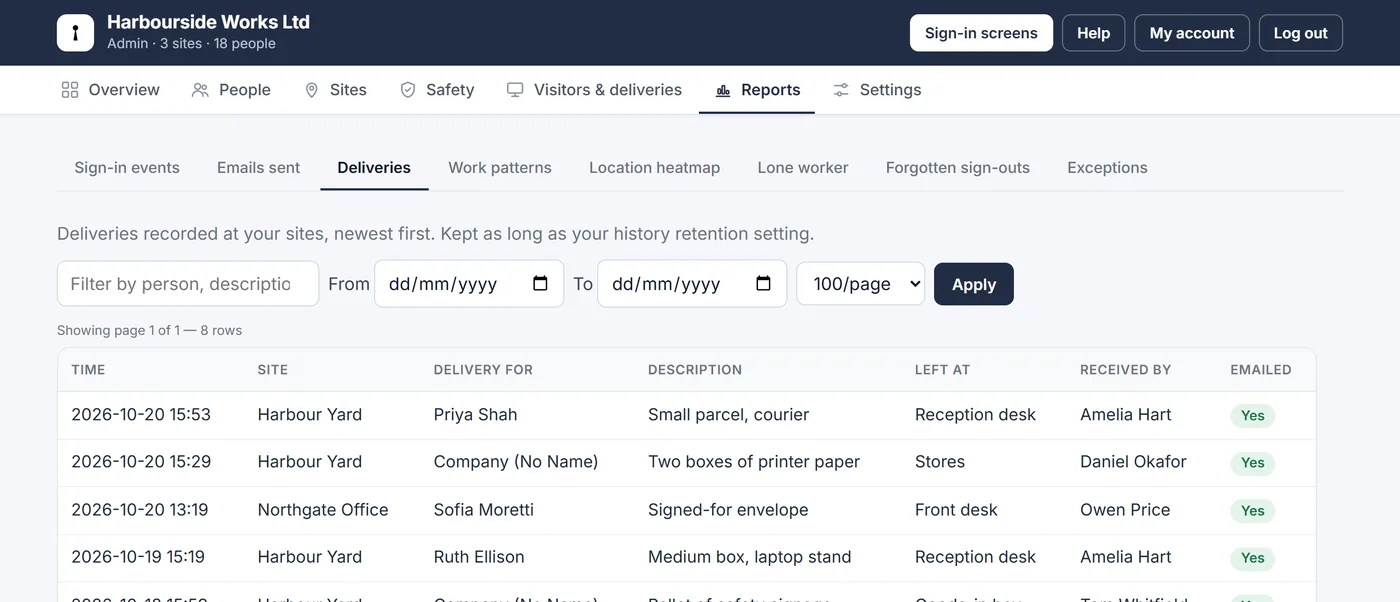Image resolution: width=1400 pixels, height=602 pixels.
Task: Click the DELIVERY FOR column header
Action: click(x=483, y=370)
